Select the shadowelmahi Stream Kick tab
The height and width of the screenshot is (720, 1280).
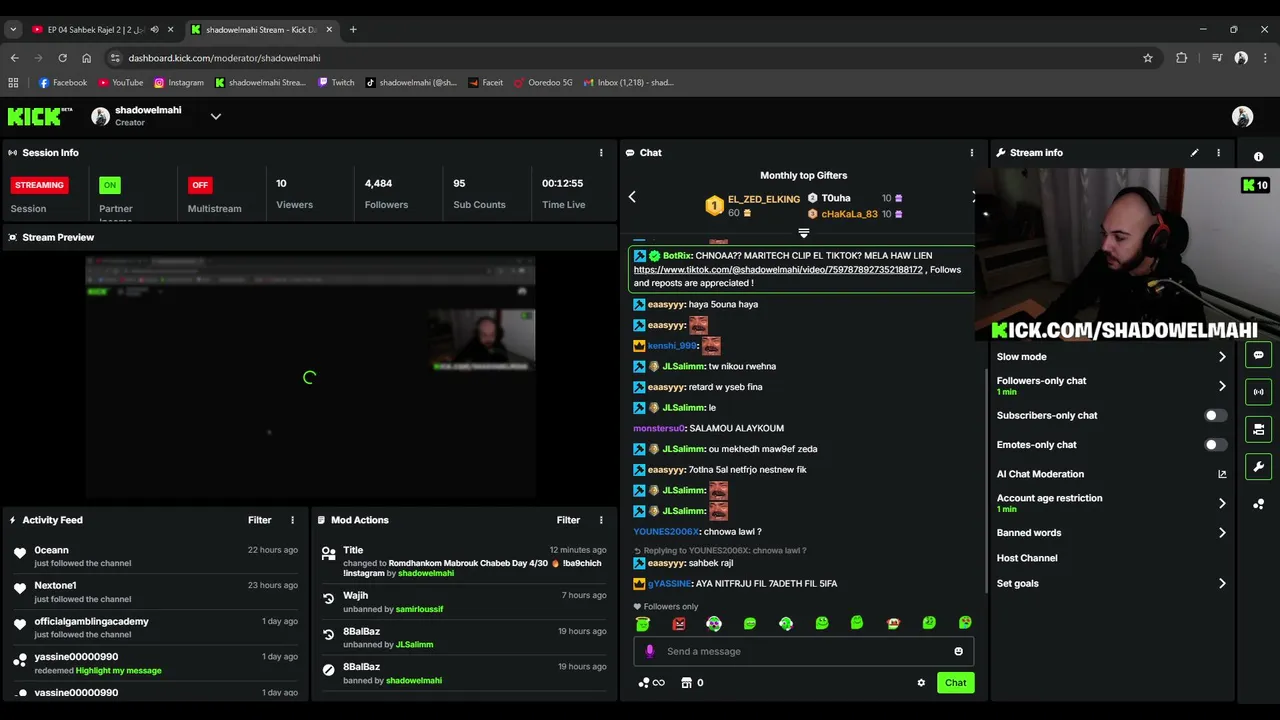pos(262,30)
